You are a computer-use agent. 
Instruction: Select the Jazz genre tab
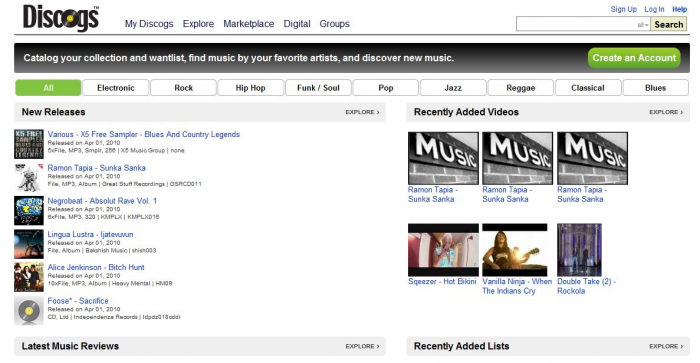point(453,88)
